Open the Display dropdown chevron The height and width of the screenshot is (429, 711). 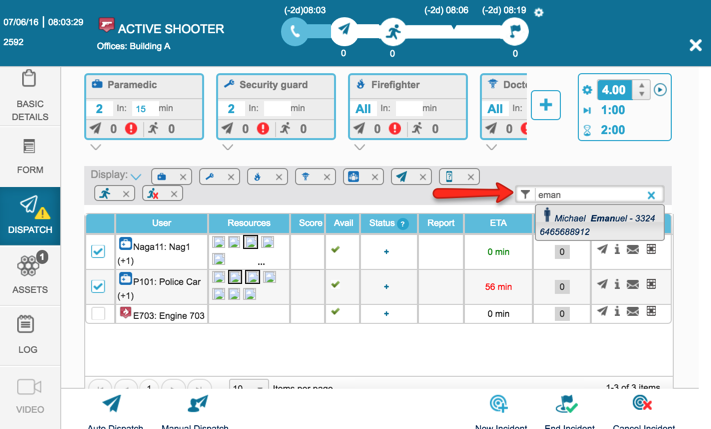pyautogui.click(x=136, y=176)
